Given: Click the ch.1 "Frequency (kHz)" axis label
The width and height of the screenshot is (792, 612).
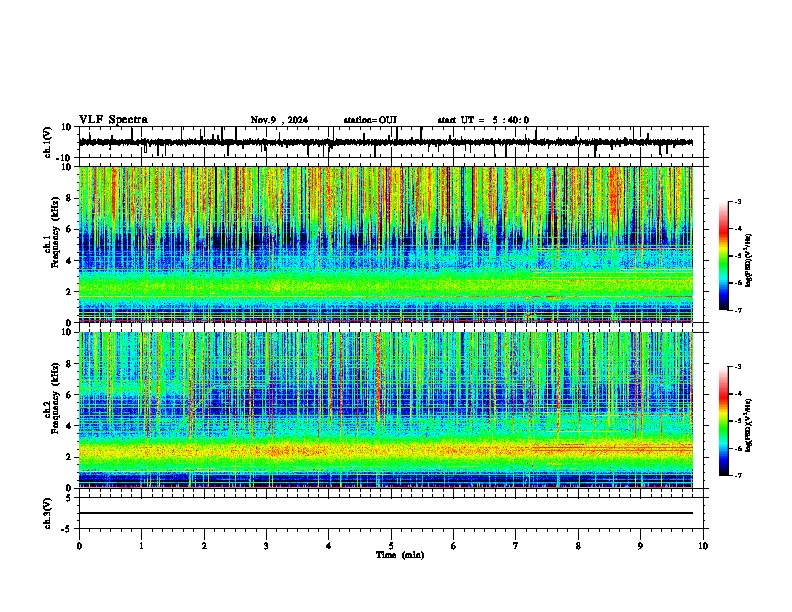Looking at the screenshot, I should pos(55,233).
